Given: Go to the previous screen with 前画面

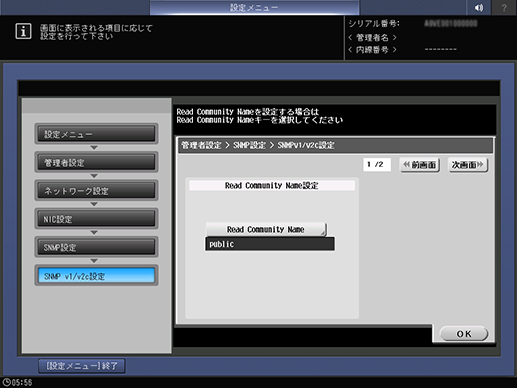Looking at the screenshot, I should [420, 165].
